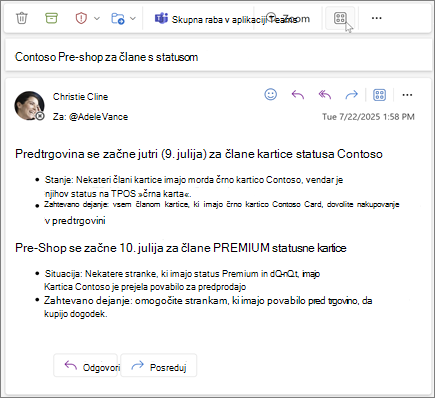Open message more actions ellipsis
Image resolution: width=435 pixels, height=398 pixels.
tap(407, 95)
